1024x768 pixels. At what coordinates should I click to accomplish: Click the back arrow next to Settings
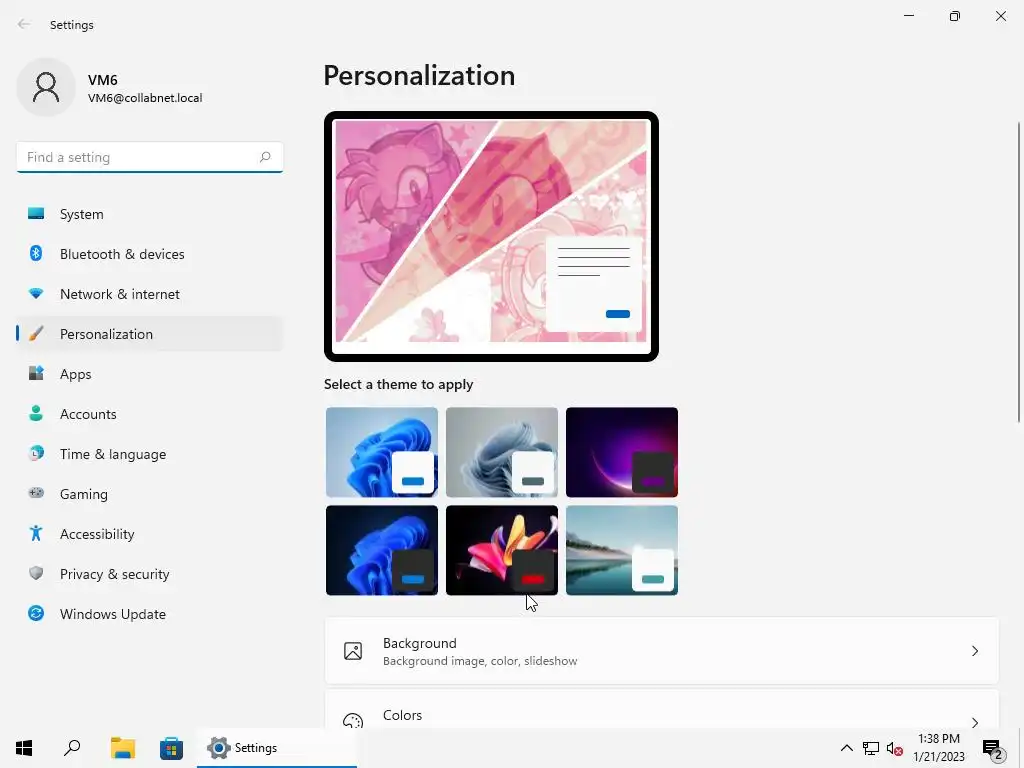pos(24,24)
